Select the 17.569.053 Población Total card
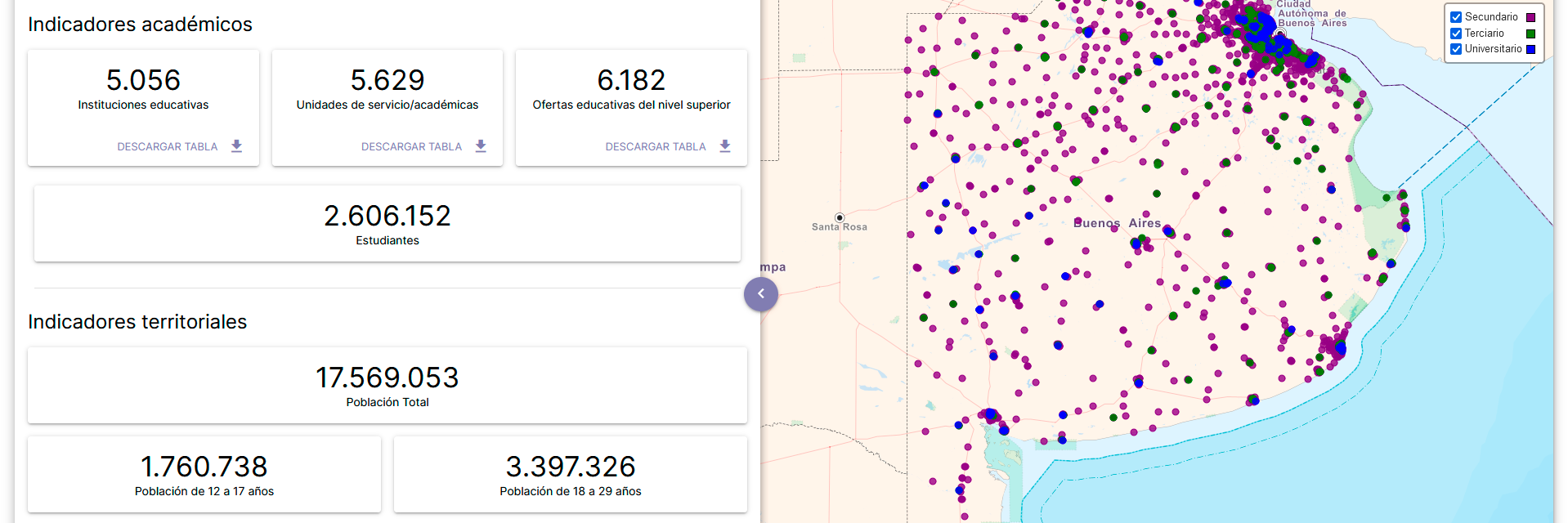The image size is (1568, 523). pyautogui.click(x=387, y=386)
